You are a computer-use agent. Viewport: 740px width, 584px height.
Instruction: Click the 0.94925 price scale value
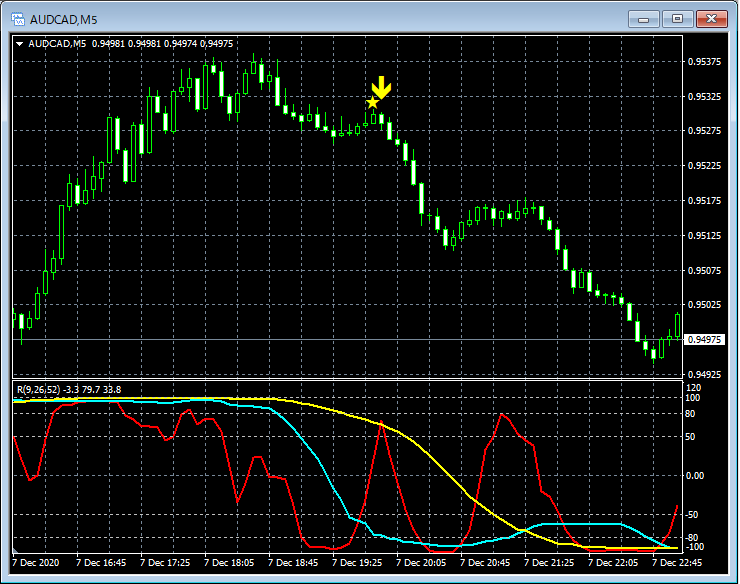(704, 374)
